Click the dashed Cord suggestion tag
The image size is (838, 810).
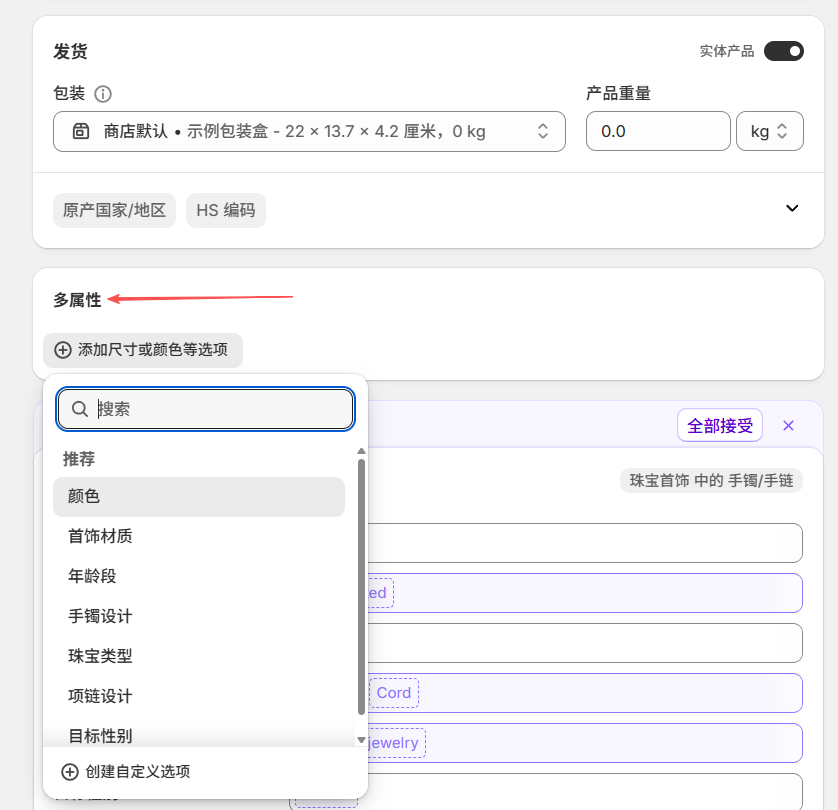point(394,692)
